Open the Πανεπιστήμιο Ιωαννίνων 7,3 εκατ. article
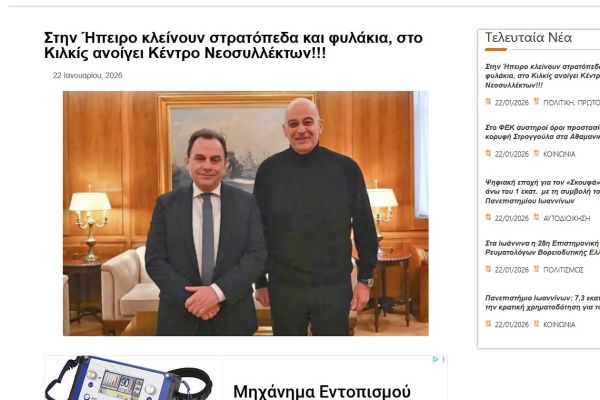600x400 pixels. [542, 302]
